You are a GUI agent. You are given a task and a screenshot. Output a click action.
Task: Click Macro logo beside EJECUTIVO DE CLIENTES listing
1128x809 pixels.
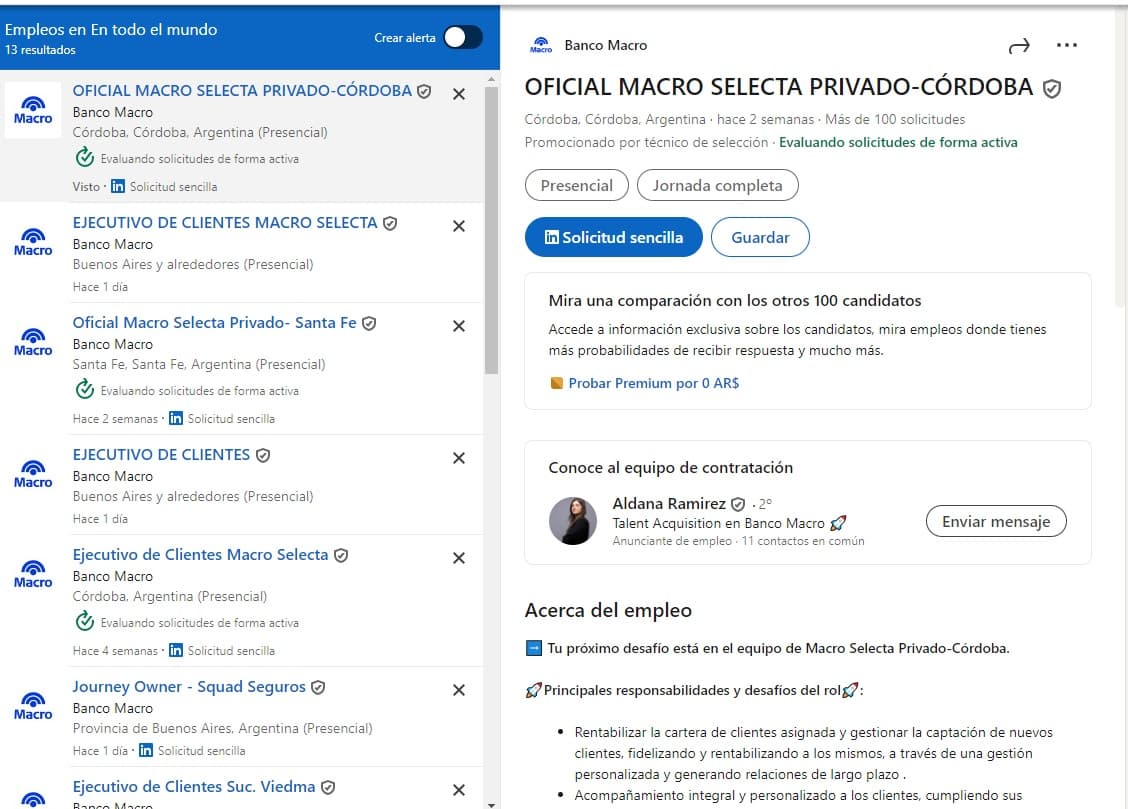(x=33, y=472)
